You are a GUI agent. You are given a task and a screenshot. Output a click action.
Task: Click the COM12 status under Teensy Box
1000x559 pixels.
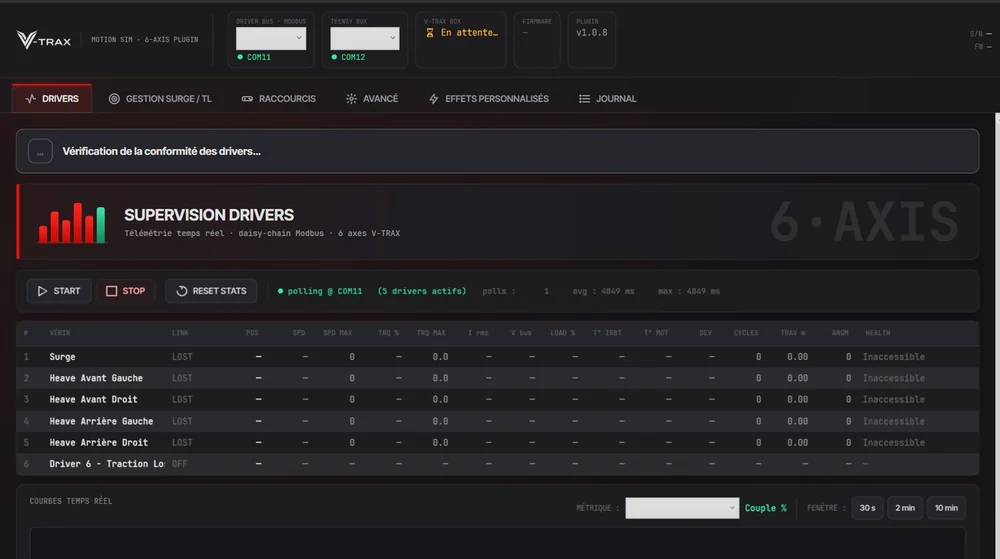[x=348, y=57]
